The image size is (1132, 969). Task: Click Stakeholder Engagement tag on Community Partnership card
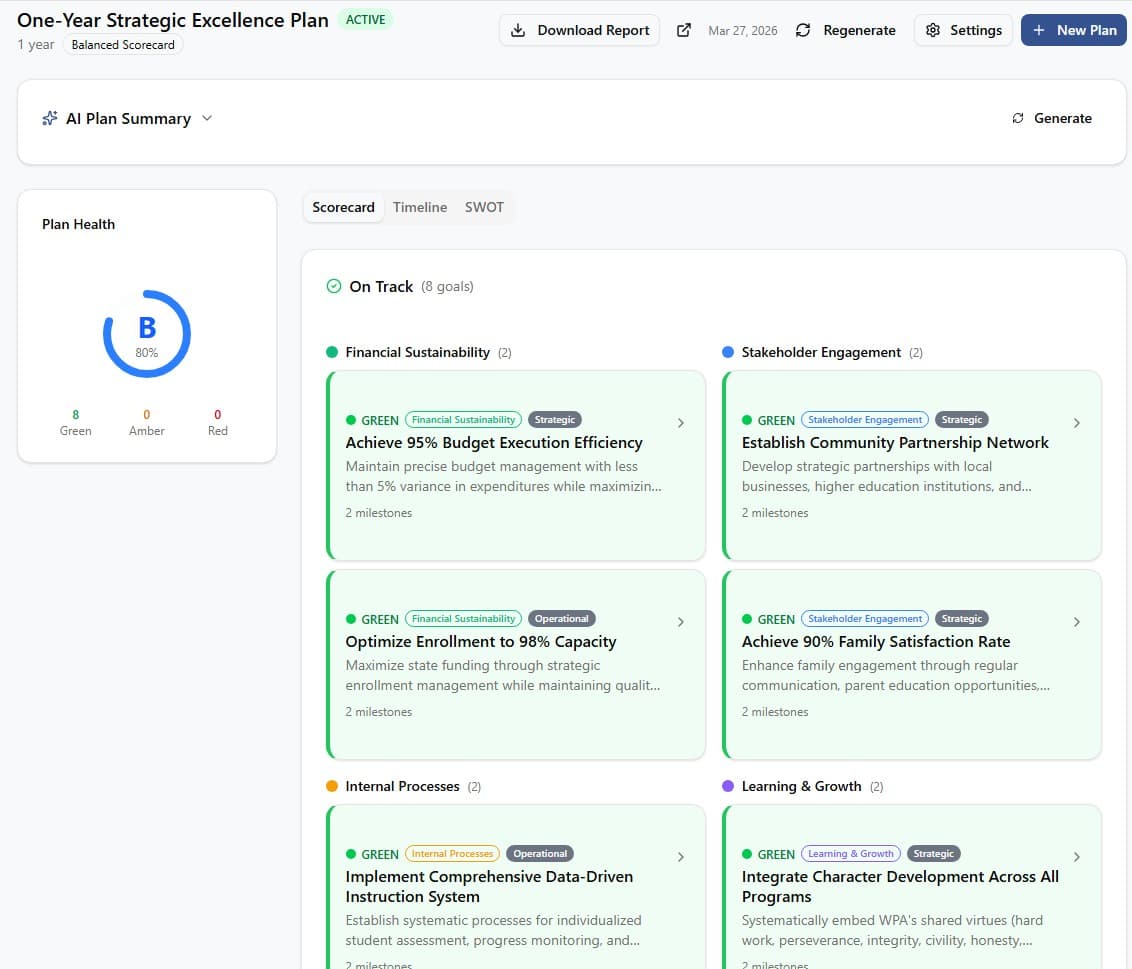tap(865, 420)
